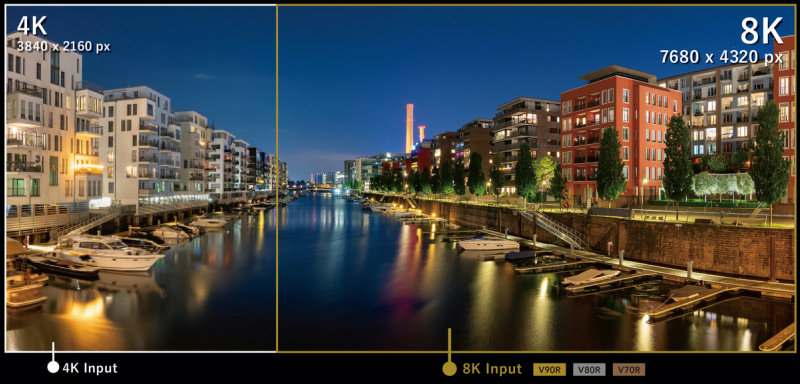The image size is (800, 384).
Task: Click the 8K Input label text
Action: 492,369
